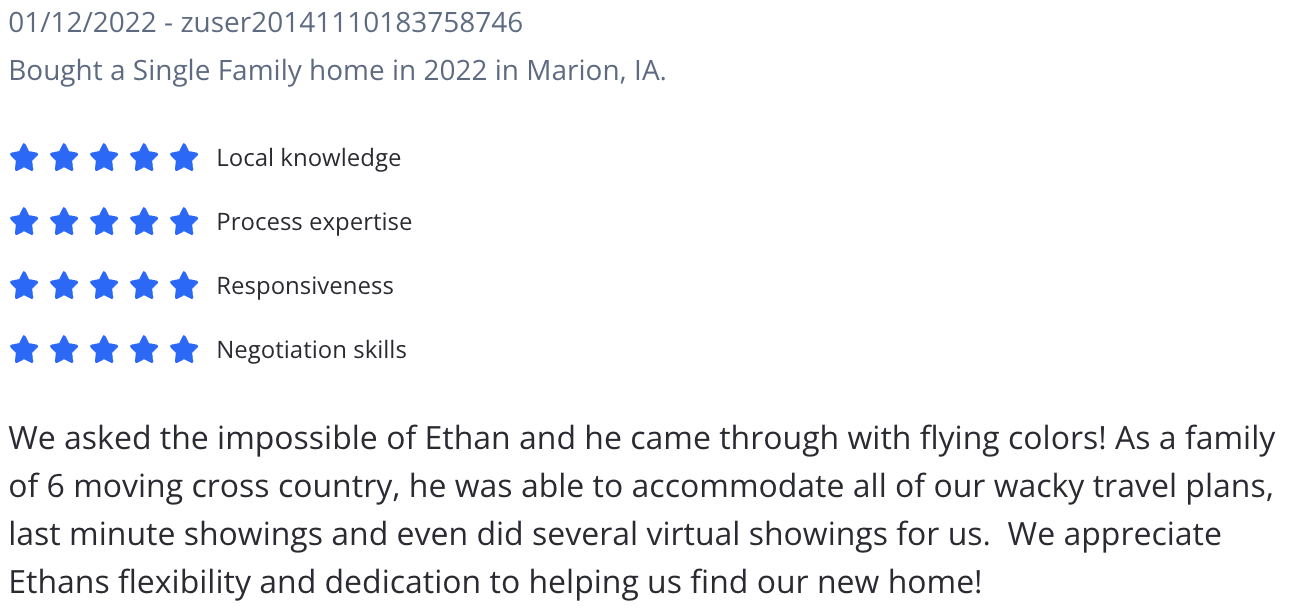Click the review date 01/12/2022

click(81, 22)
